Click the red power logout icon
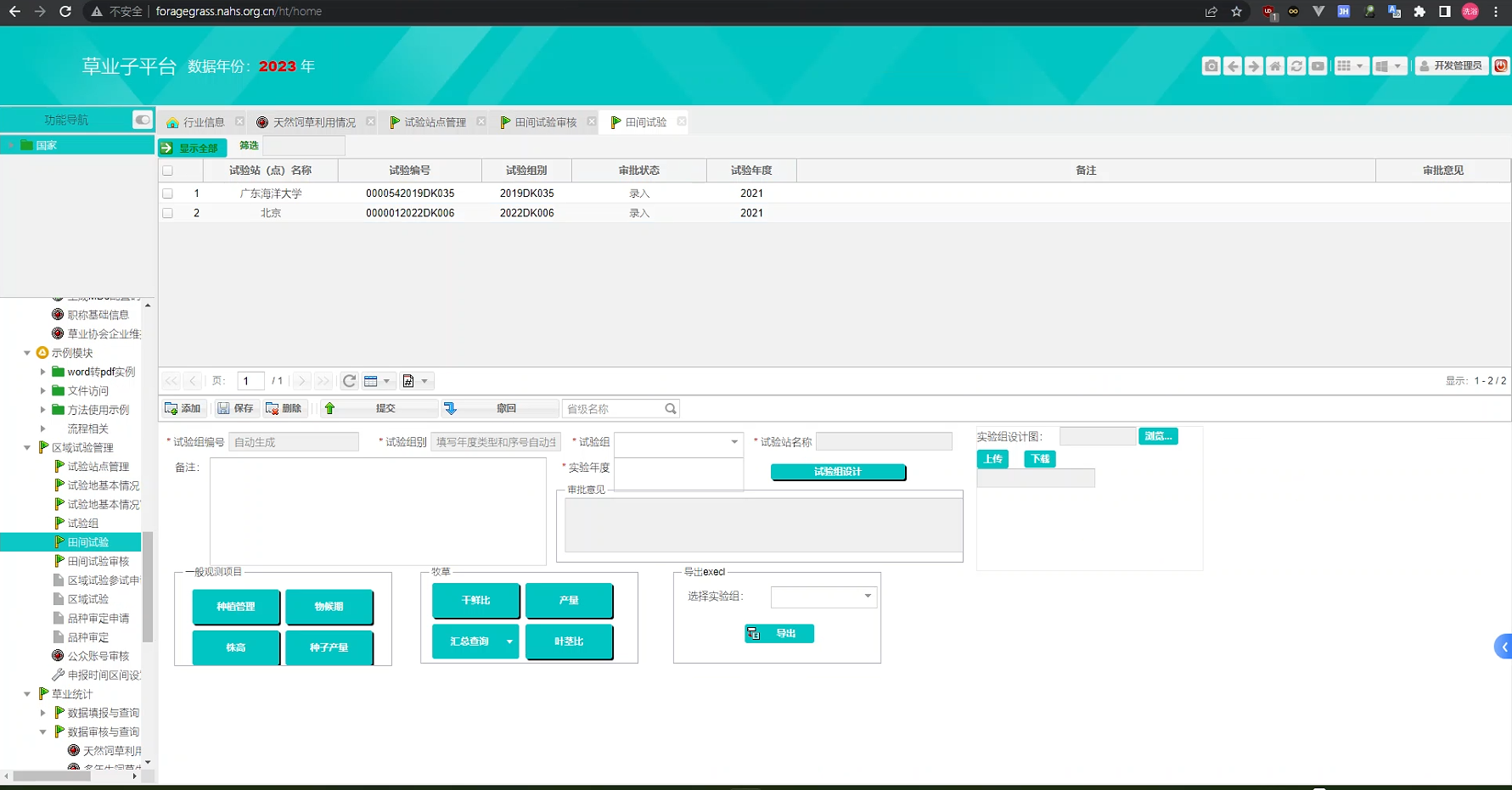Screen dimensions: 1512x790 coord(1501,66)
